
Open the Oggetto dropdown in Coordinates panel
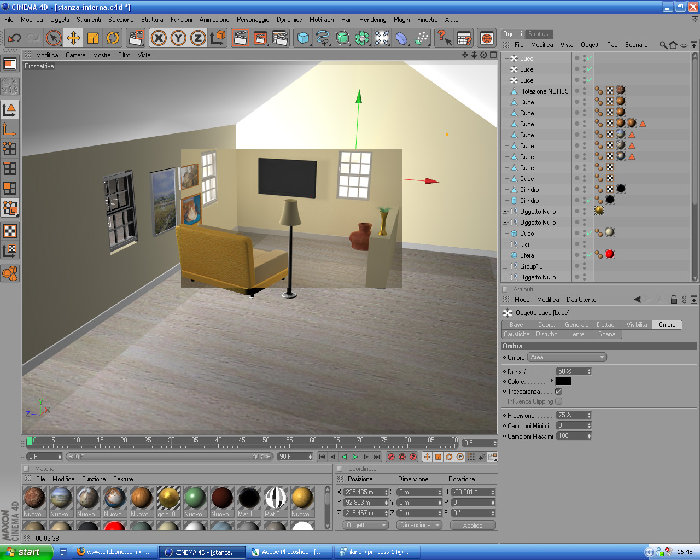pyautogui.click(x=365, y=525)
